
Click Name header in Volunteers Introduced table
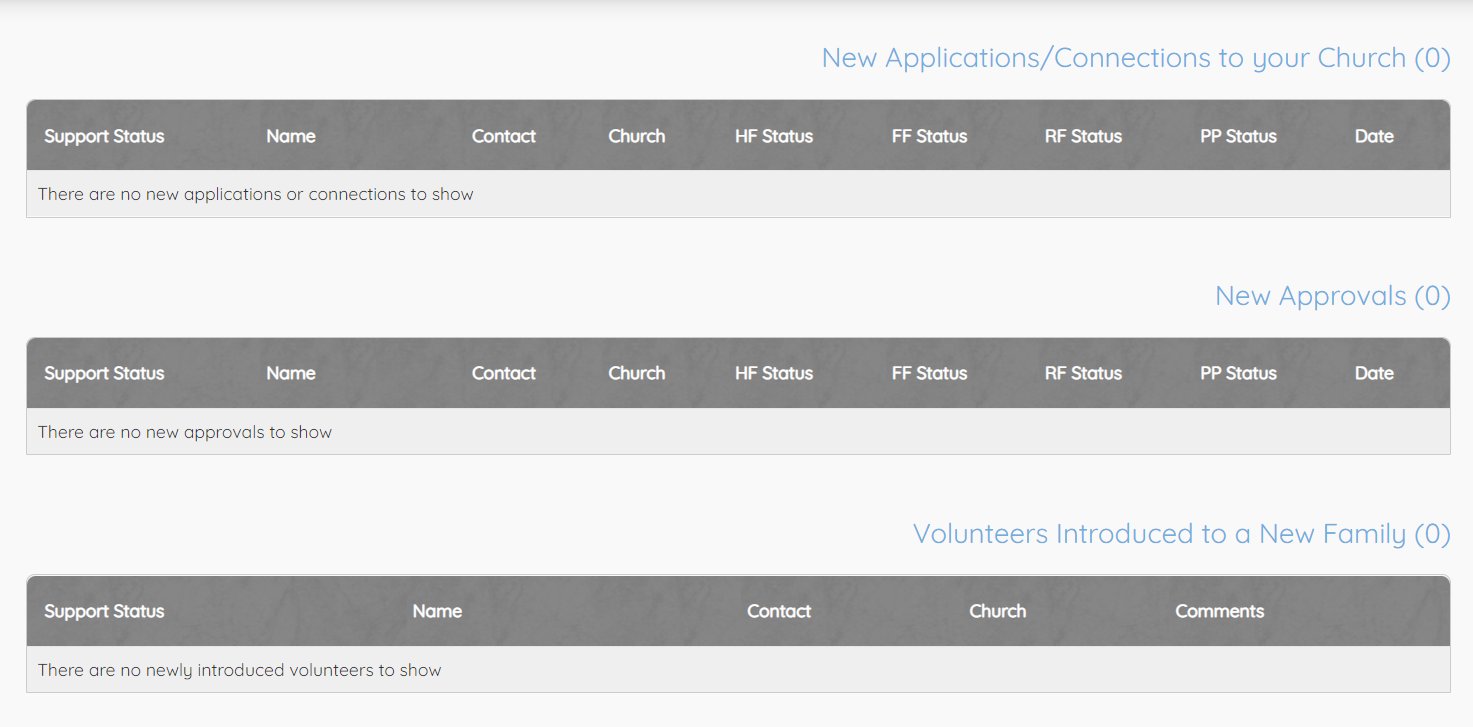click(437, 611)
